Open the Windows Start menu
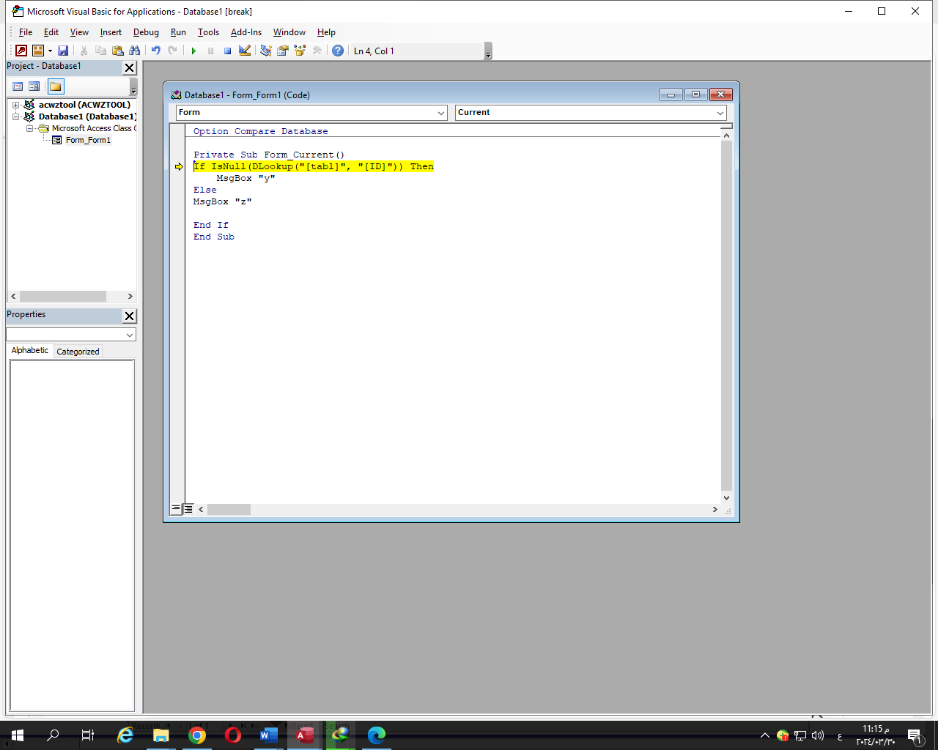938x750 pixels. click(x=17, y=735)
